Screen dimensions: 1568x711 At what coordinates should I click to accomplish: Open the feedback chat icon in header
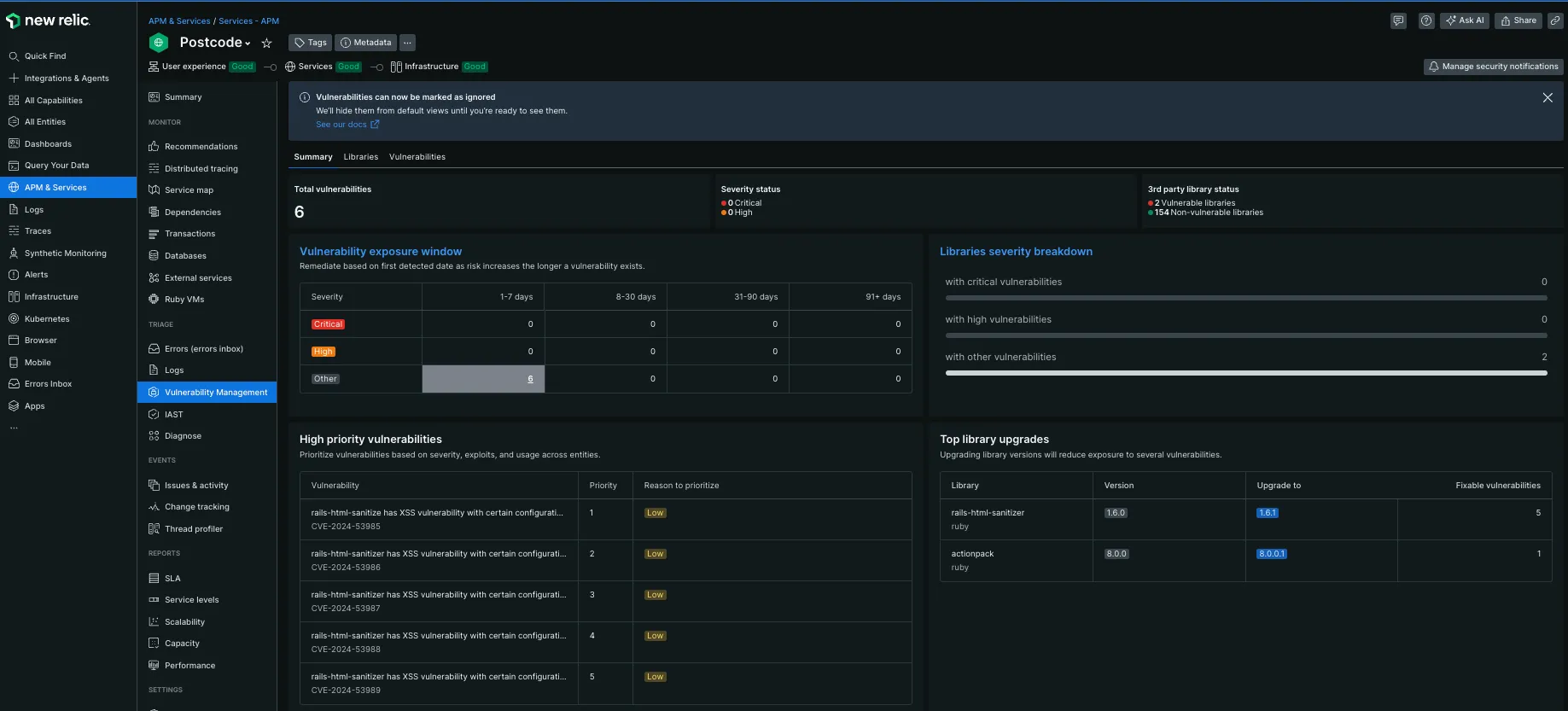(1398, 20)
